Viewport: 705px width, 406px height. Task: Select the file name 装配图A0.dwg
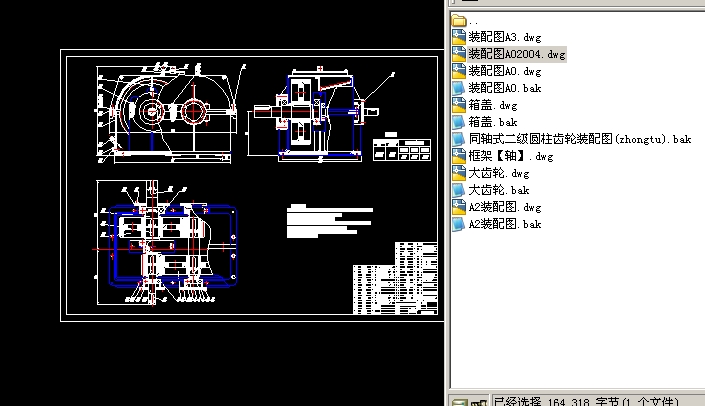click(505, 71)
